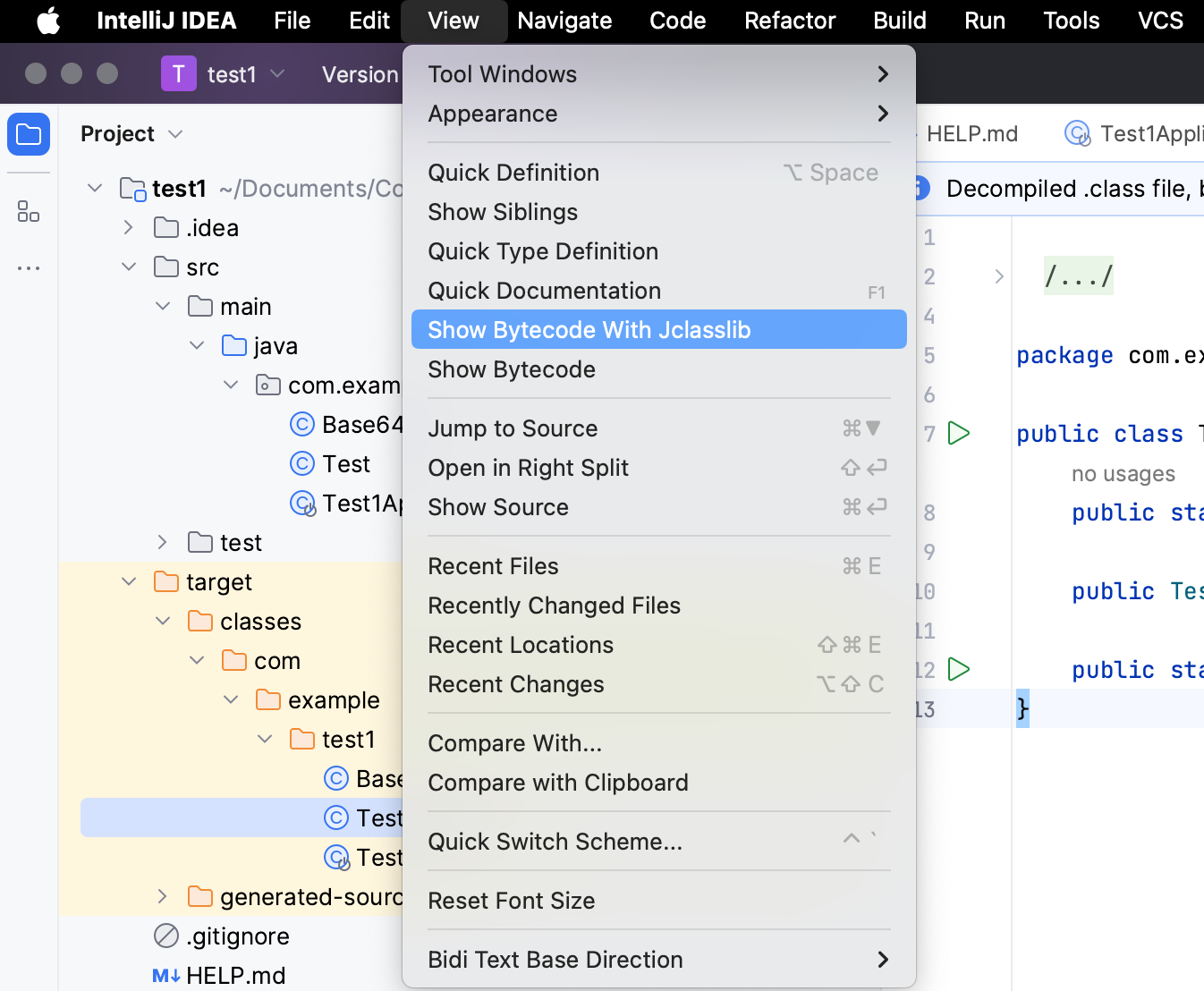Click the green run icon beside line 7
The image size is (1204, 991).
[x=958, y=434]
